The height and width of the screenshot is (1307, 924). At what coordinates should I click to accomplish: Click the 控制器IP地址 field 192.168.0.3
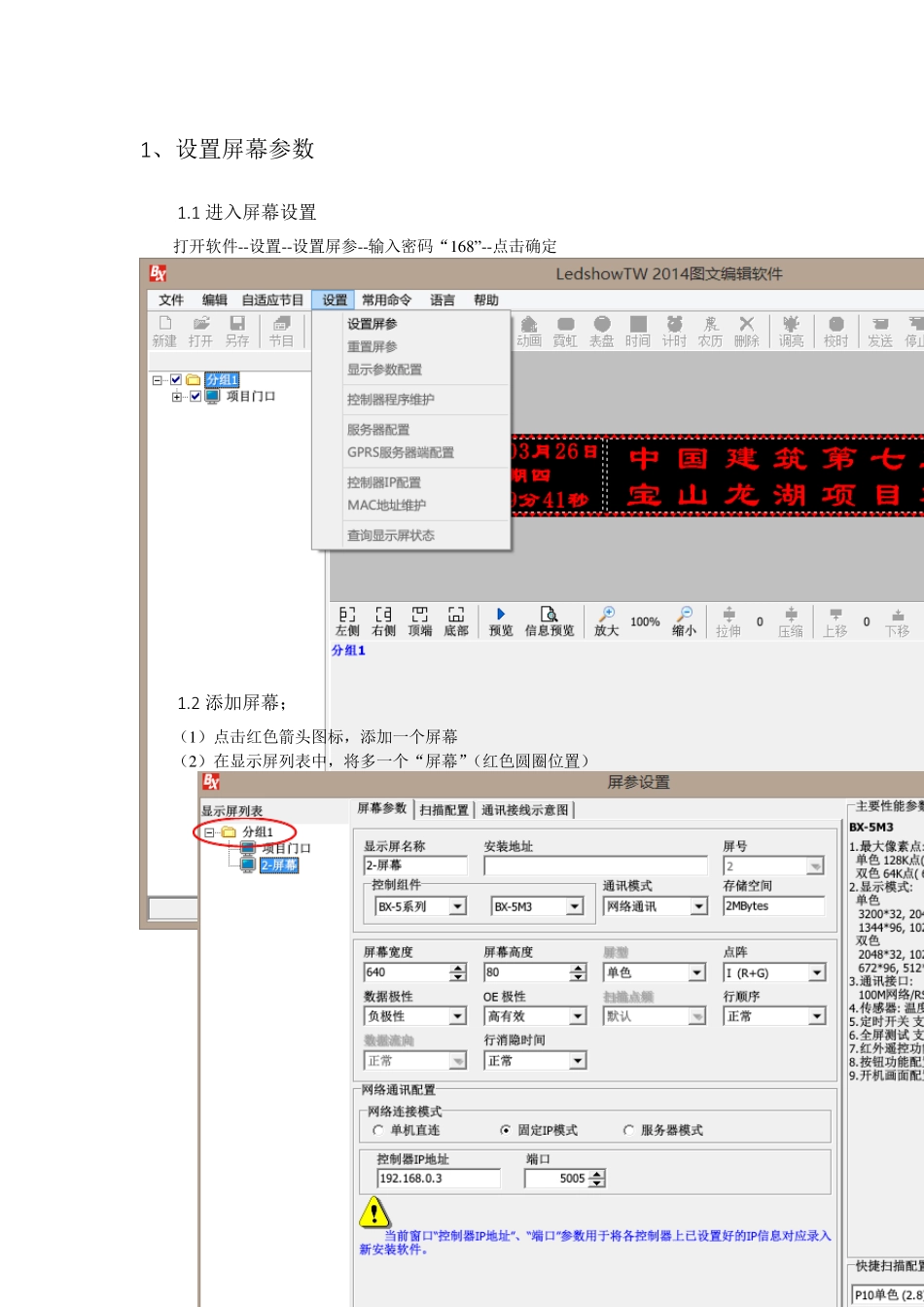click(439, 1178)
